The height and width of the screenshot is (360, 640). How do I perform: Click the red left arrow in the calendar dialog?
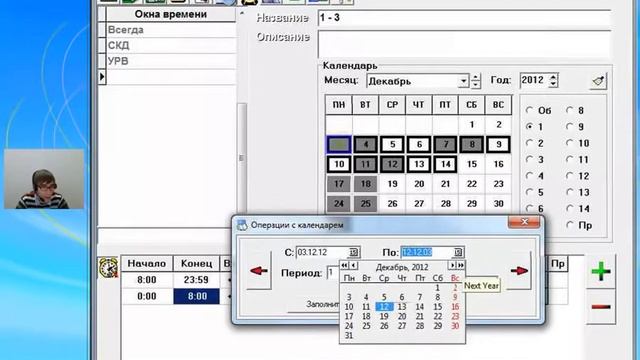[259, 271]
